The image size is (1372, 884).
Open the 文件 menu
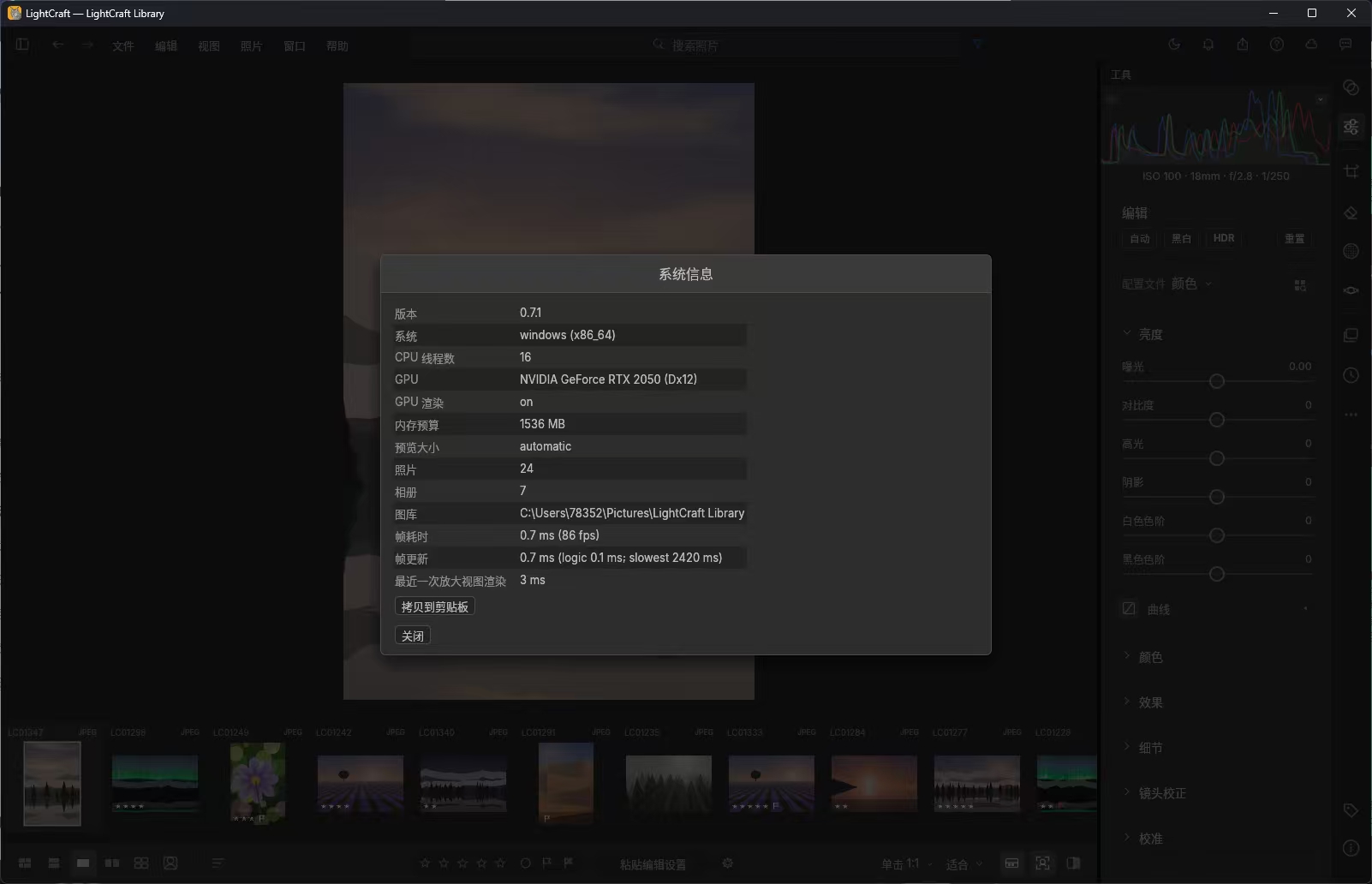coord(123,46)
